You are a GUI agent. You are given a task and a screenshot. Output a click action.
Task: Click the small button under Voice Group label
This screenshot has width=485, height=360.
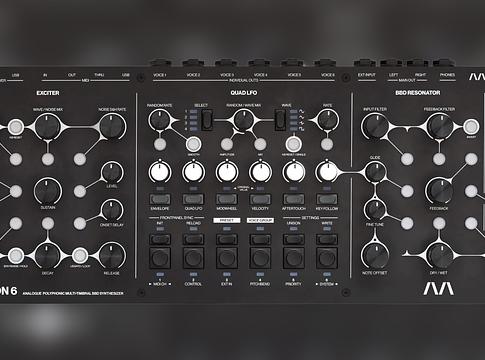[260, 239]
